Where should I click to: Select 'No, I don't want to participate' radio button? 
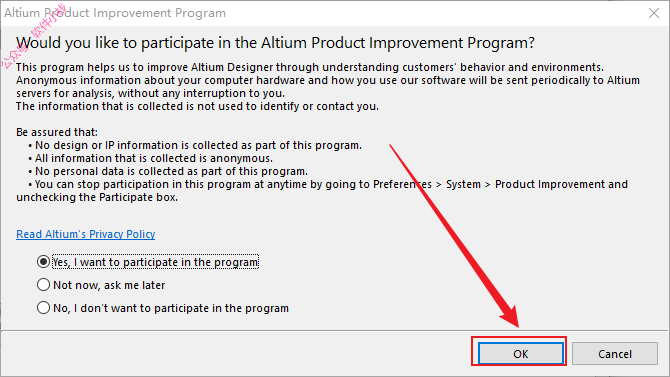coord(43,308)
